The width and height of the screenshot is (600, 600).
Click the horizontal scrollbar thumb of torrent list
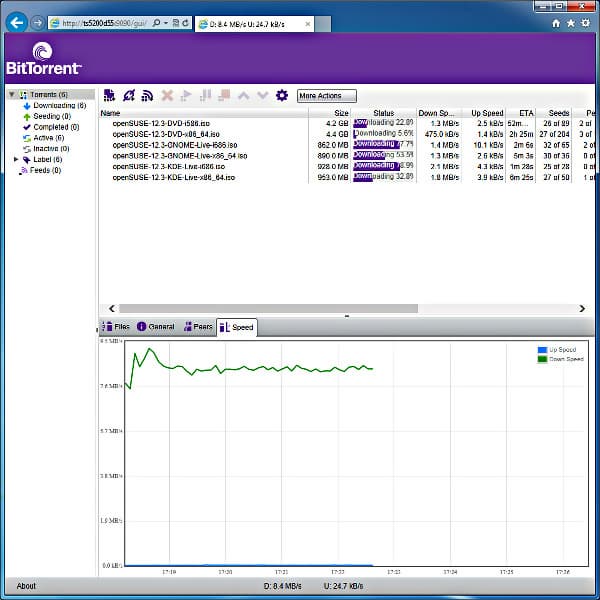tap(268, 308)
